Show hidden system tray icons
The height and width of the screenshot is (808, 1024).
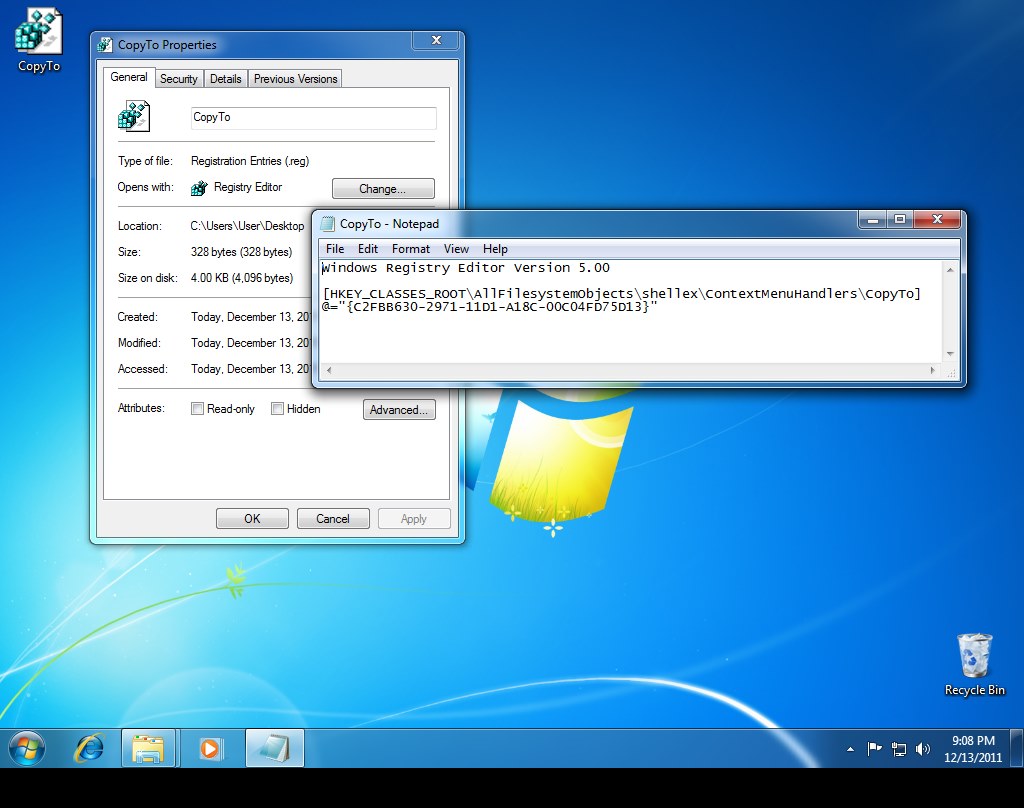point(850,749)
